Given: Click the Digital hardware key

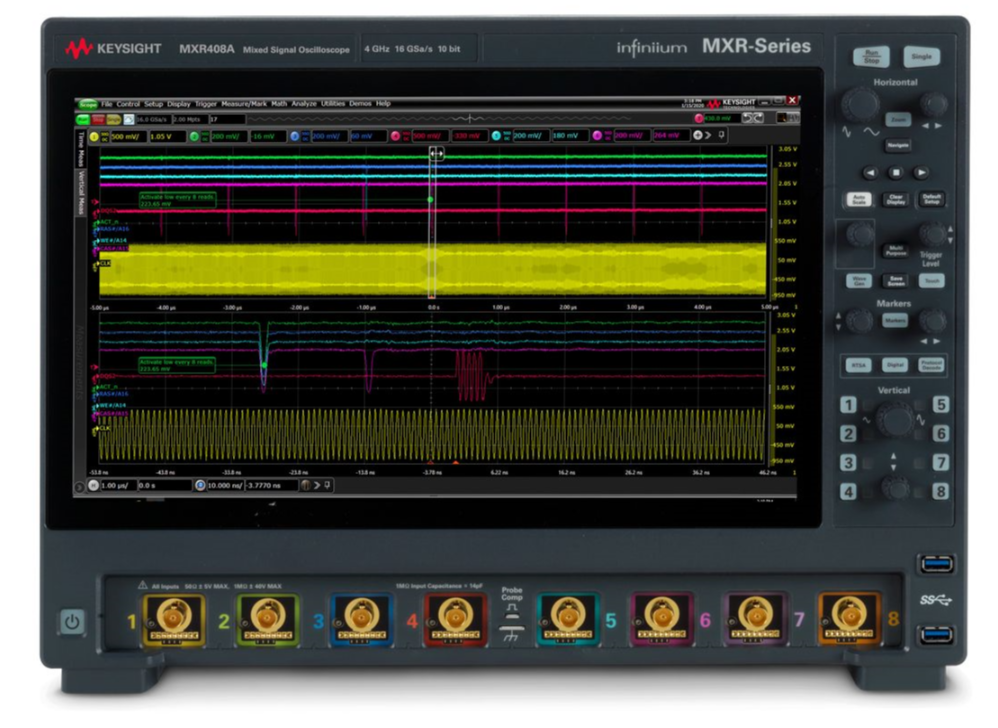Looking at the screenshot, I should point(895,365).
